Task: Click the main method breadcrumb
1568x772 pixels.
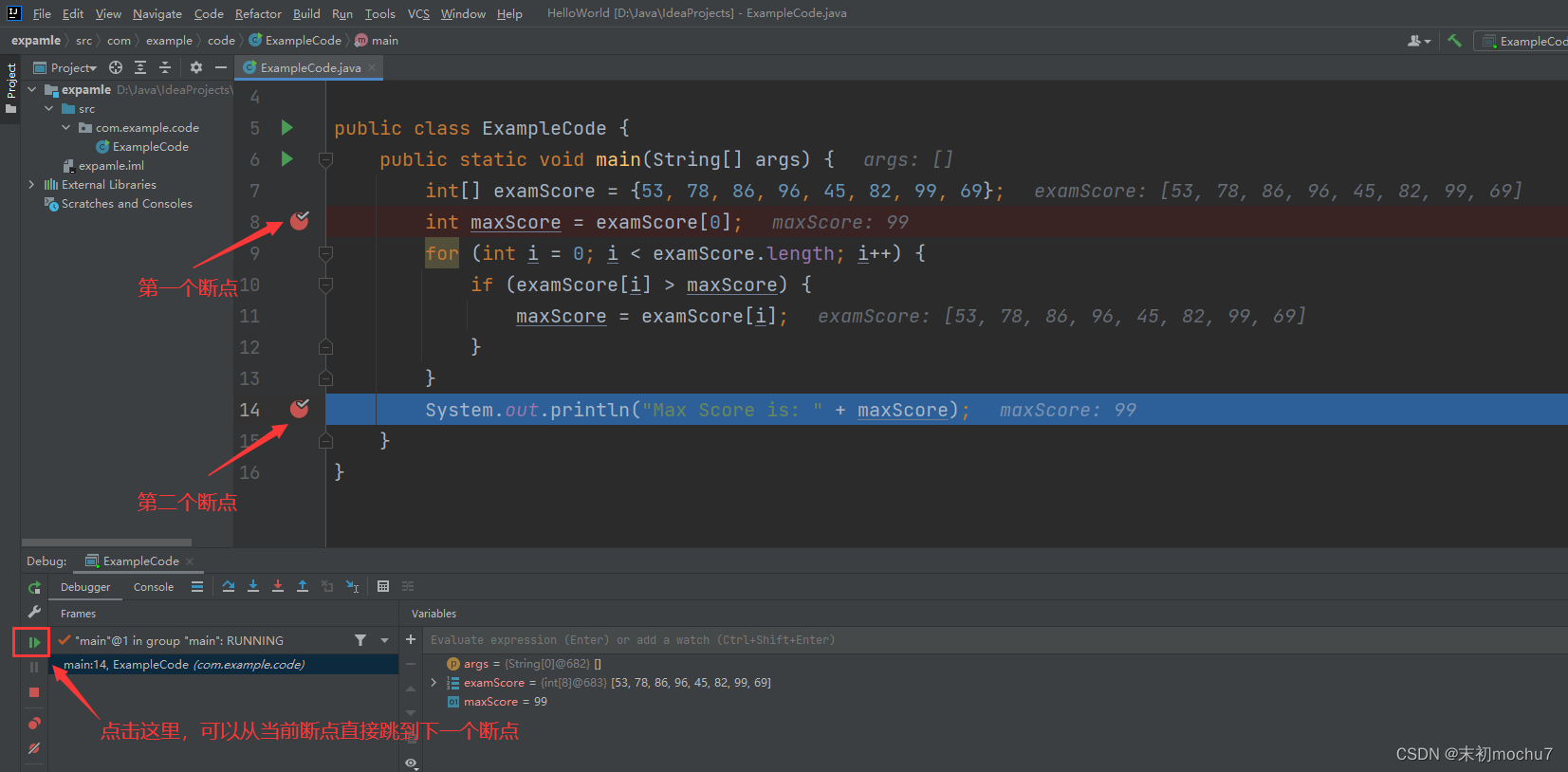Action: point(377,41)
